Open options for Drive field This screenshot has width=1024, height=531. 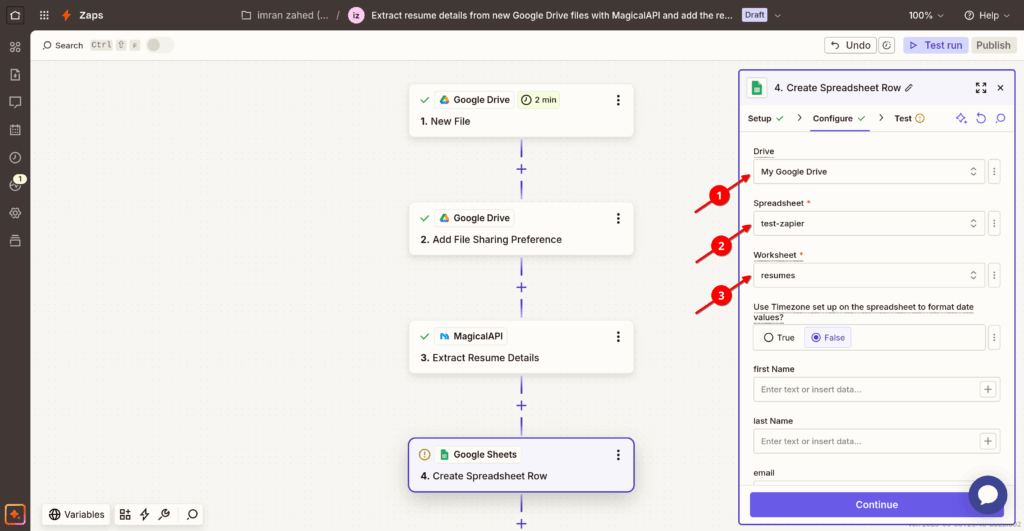point(994,172)
